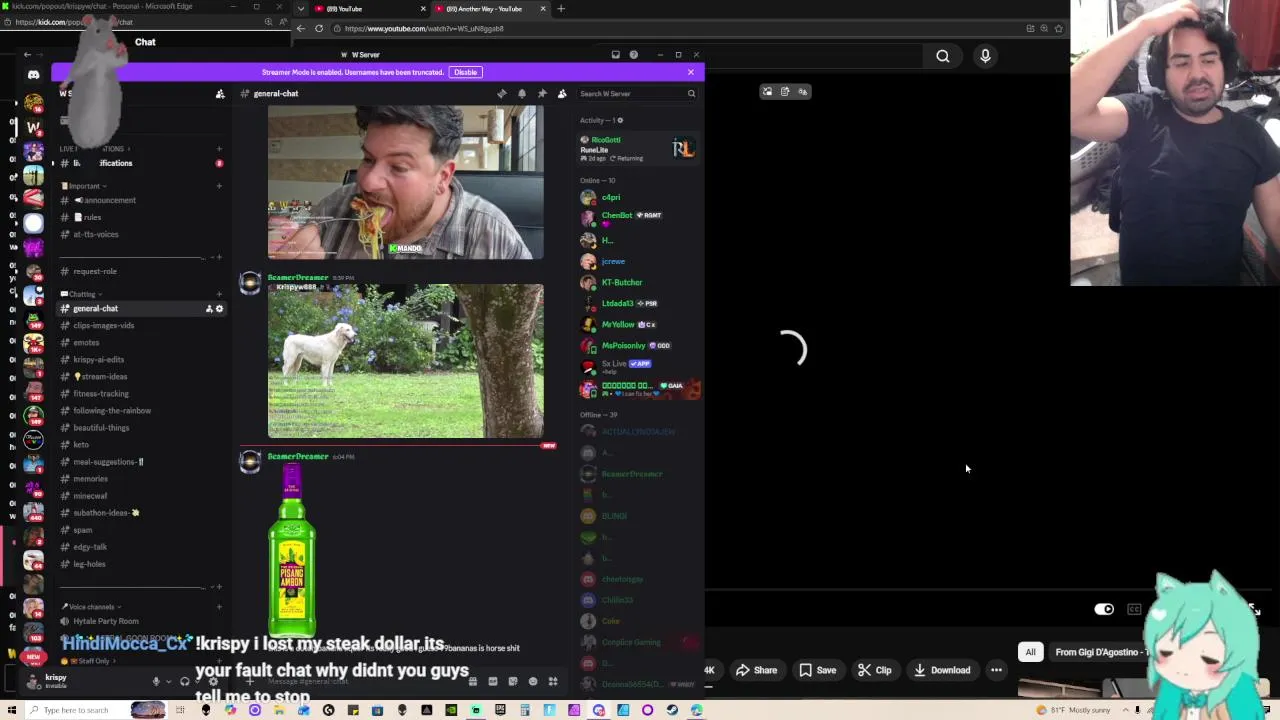
Task: Deafen headphones in Discord user panel
Action: [184, 682]
